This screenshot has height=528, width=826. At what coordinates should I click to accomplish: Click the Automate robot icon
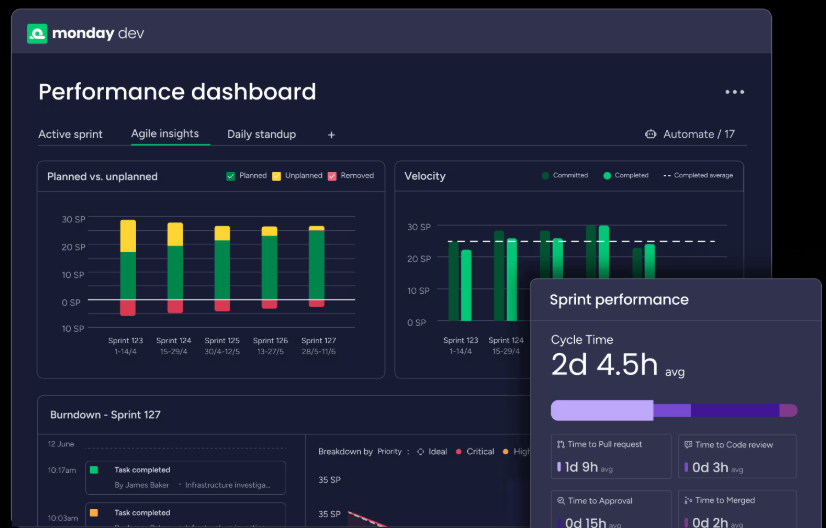(651, 134)
